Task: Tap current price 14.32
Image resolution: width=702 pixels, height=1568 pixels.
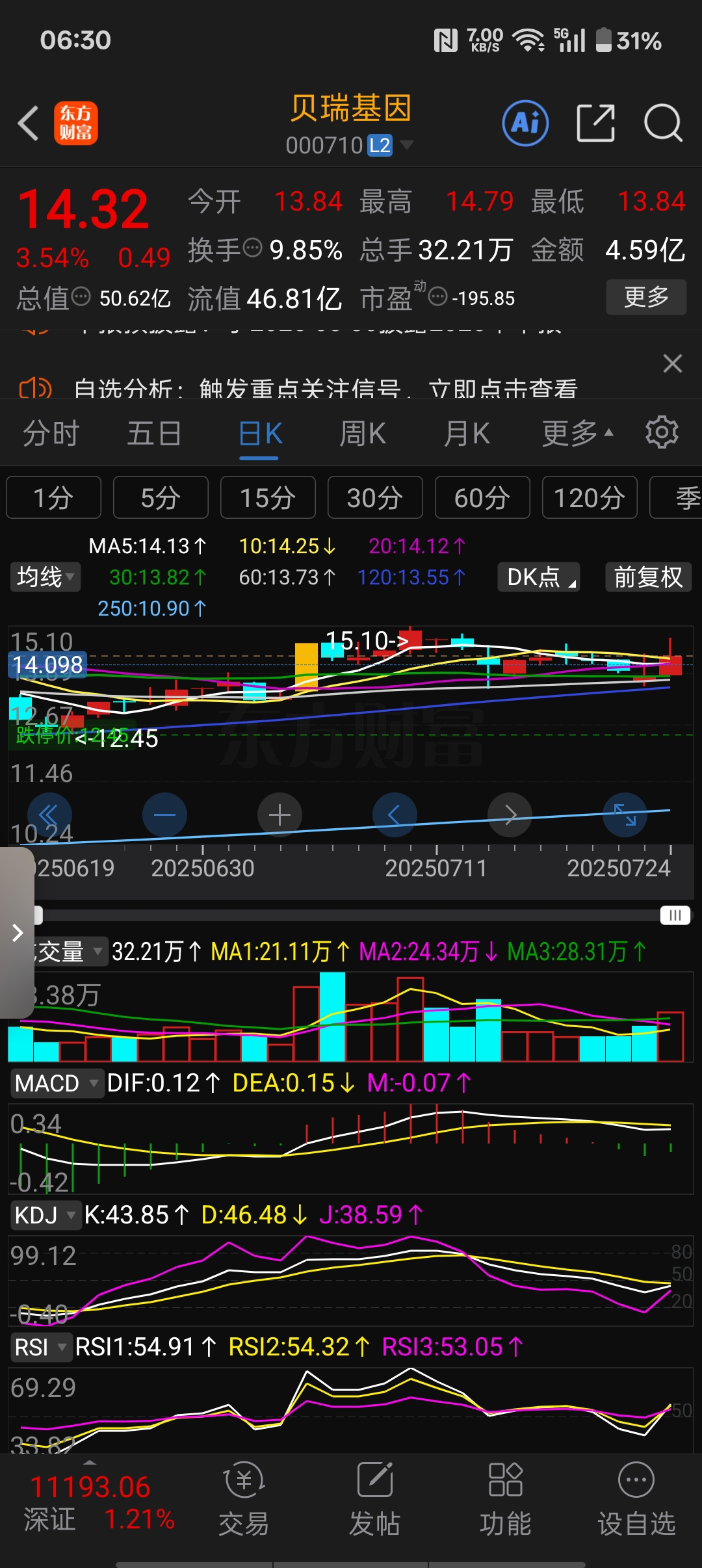Action: pos(83,210)
